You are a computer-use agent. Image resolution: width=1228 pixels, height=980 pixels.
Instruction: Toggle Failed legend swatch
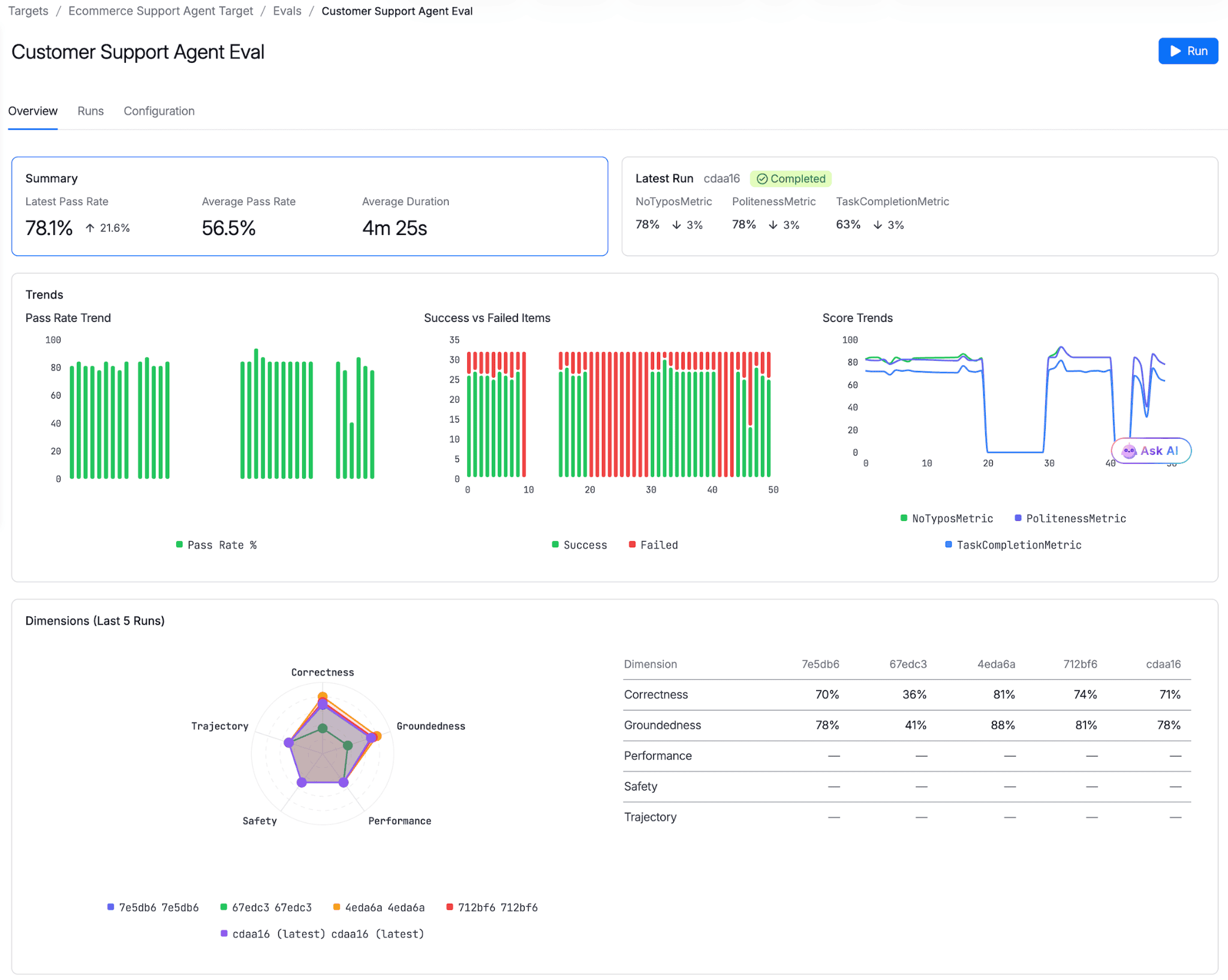click(632, 544)
